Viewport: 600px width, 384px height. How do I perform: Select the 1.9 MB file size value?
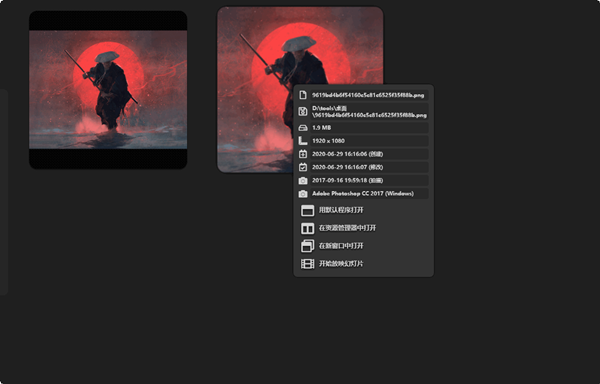(369, 128)
